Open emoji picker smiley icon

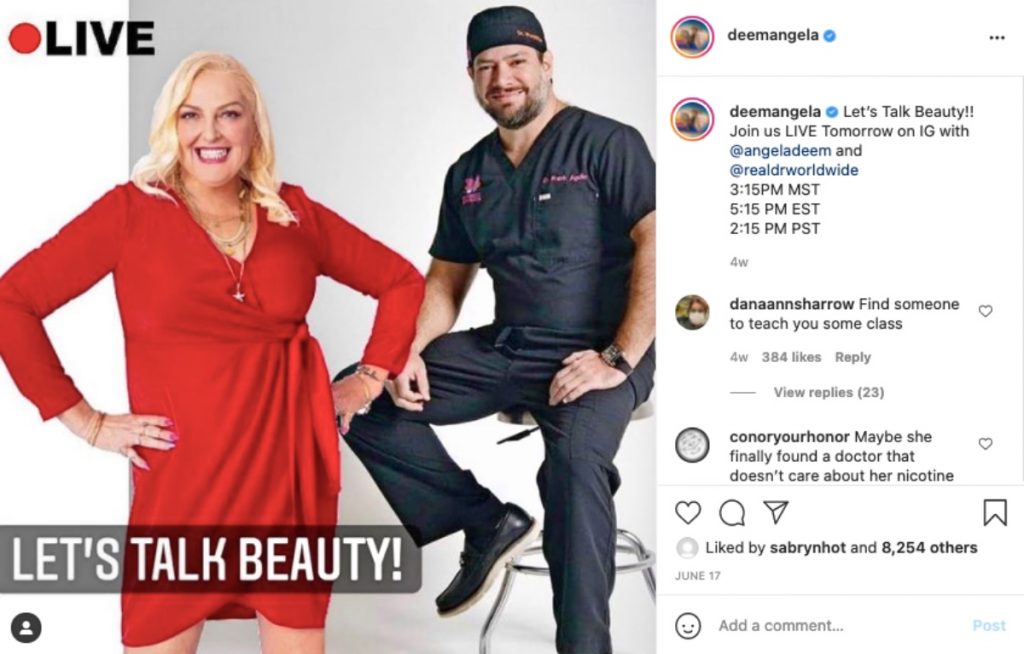pyautogui.click(x=688, y=625)
